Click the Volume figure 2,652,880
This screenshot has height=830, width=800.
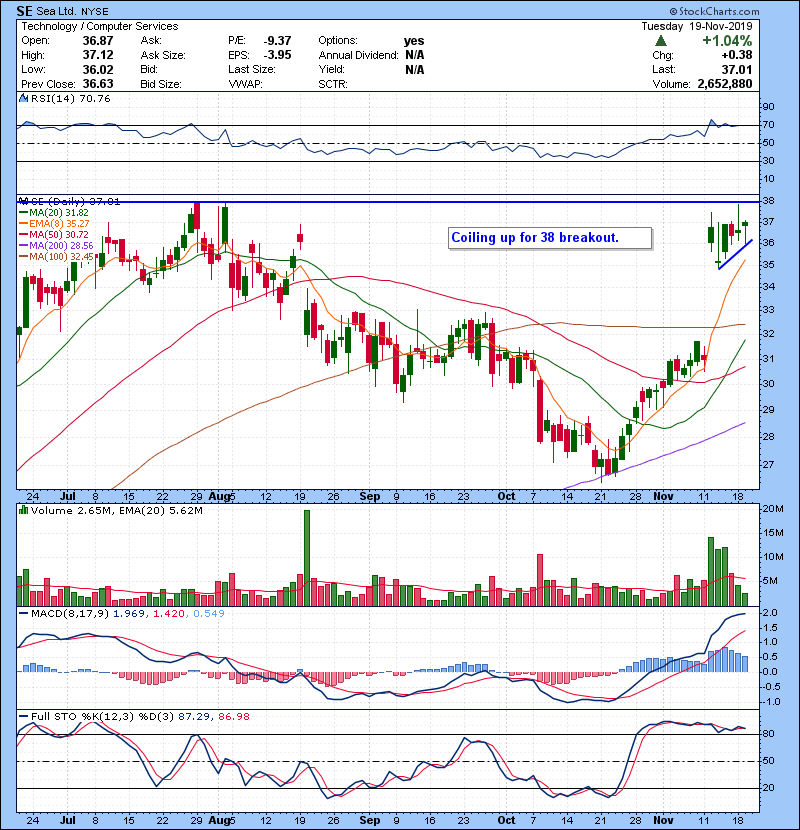tap(725, 84)
